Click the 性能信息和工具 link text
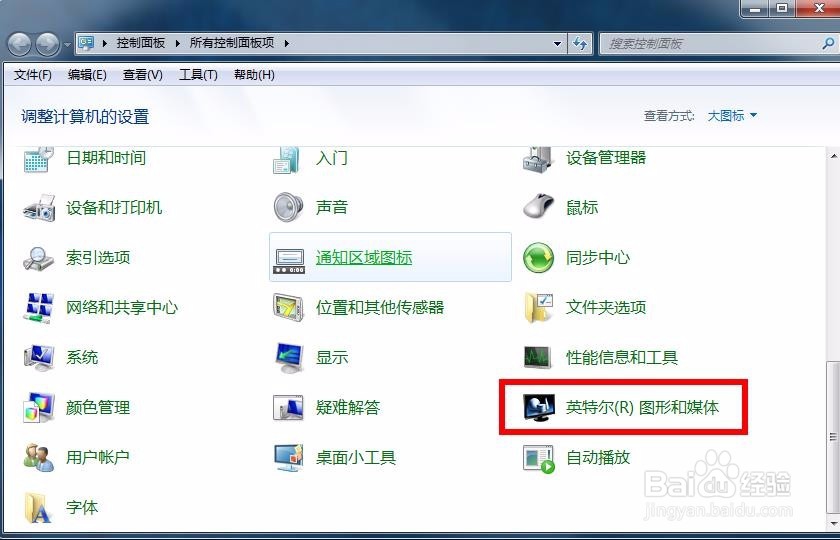Viewport: 840px width, 540px height. pos(622,357)
